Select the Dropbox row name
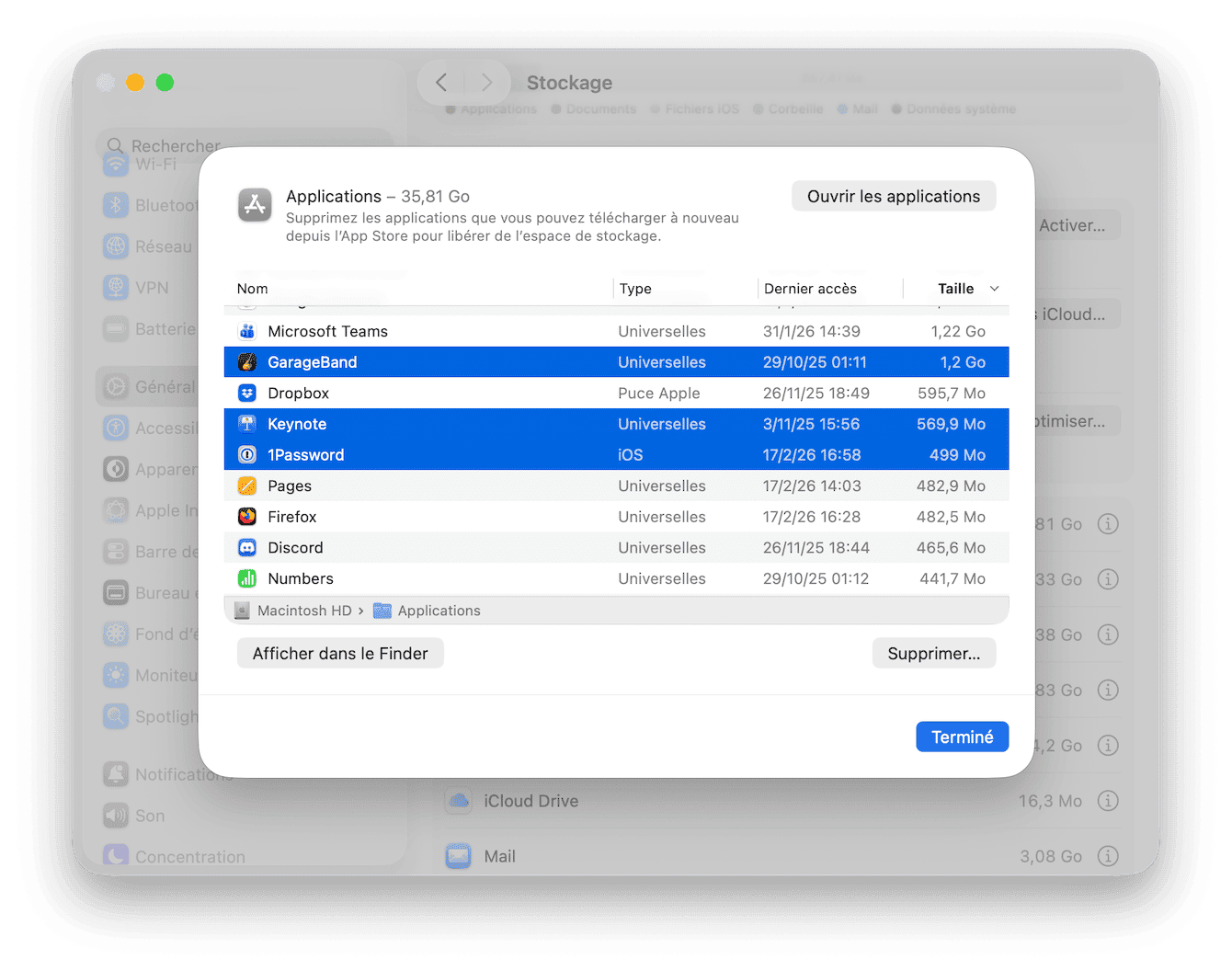The height and width of the screenshot is (971, 1232). (x=298, y=393)
